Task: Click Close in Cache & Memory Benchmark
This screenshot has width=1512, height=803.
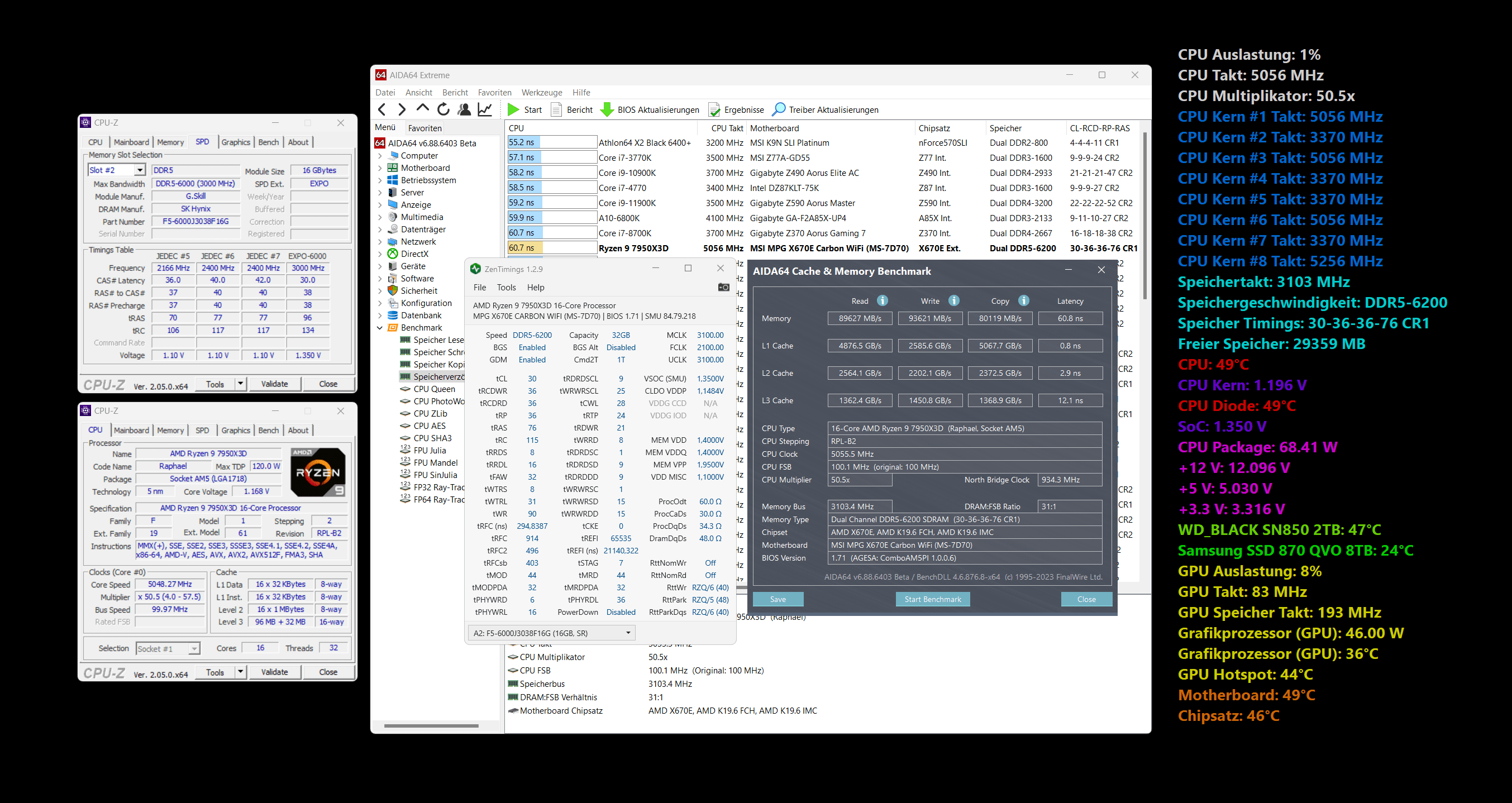Action: pyautogui.click(x=1086, y=599)
